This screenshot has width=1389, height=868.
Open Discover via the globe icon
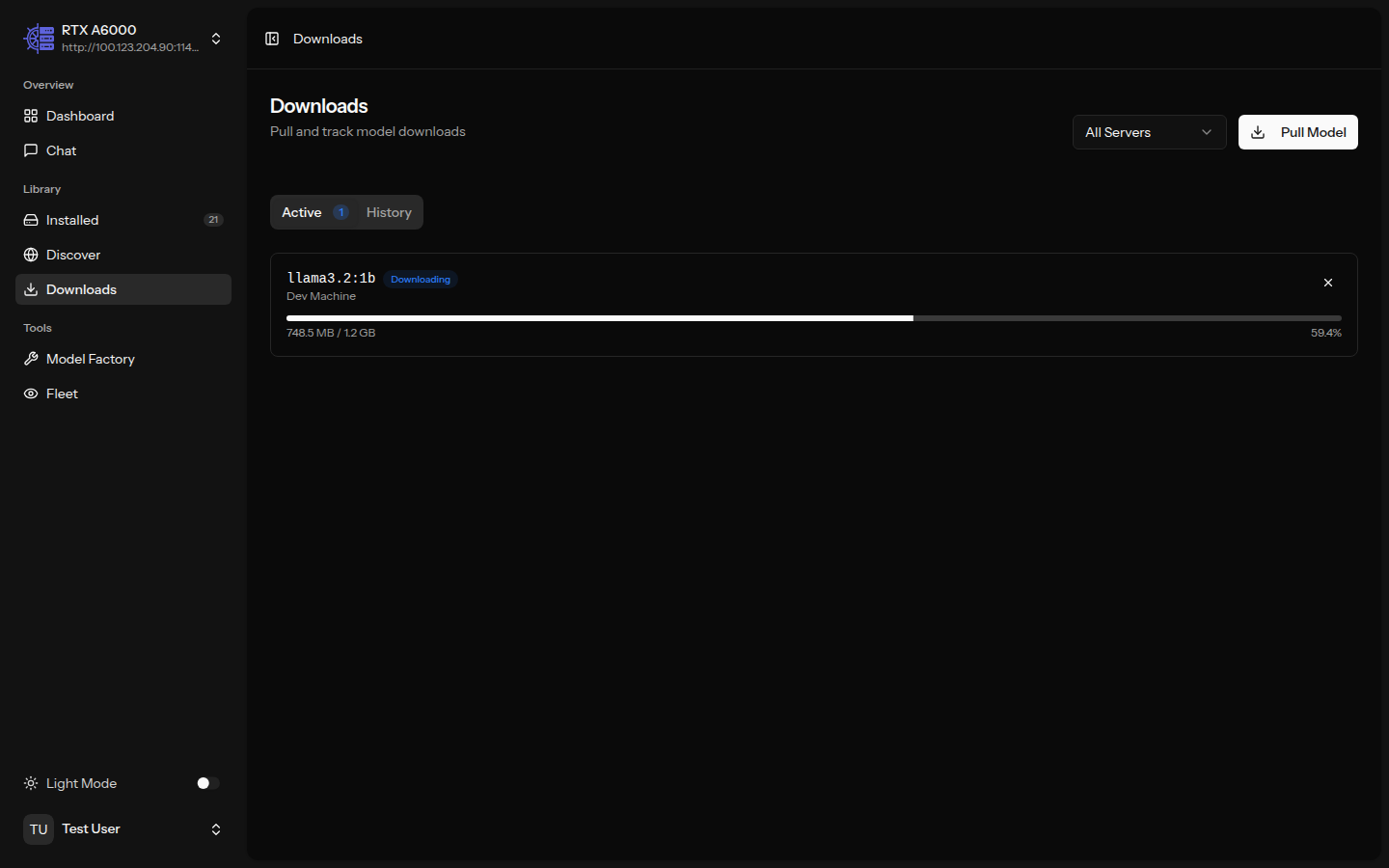point(30,255)
